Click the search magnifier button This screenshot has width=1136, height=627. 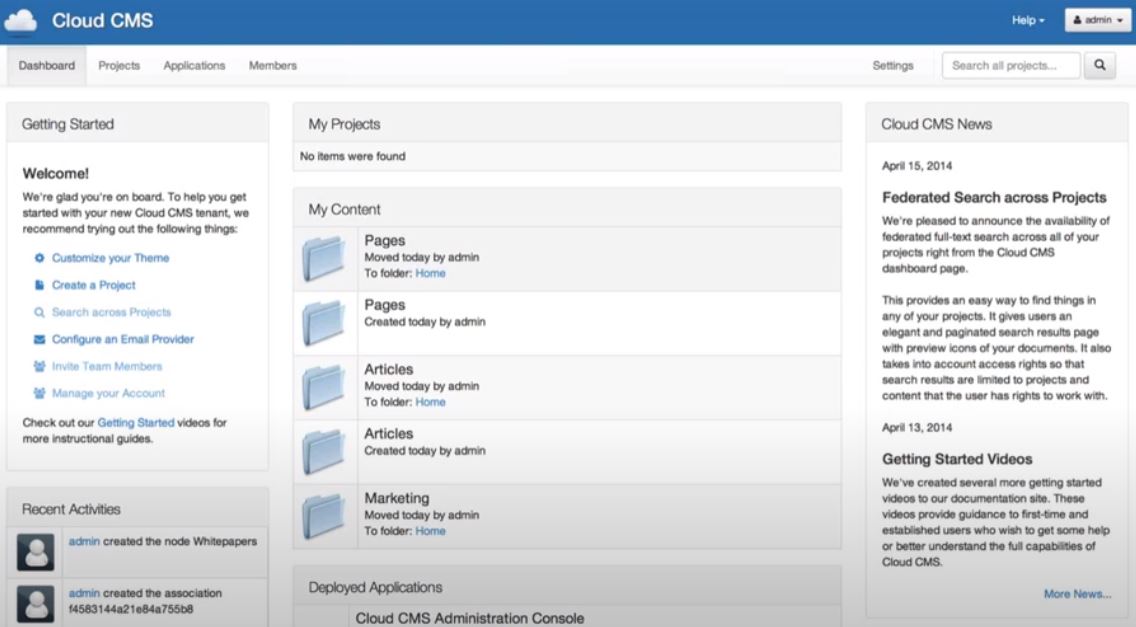[x=1100, y=65]
